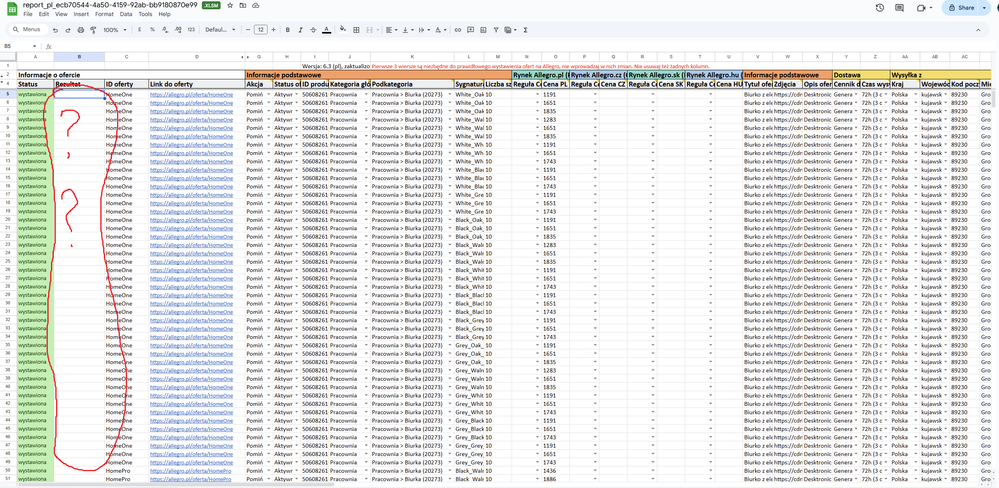999x488 pixels.
Task: Open the Data menu
Action: click(x=126, y=14)
